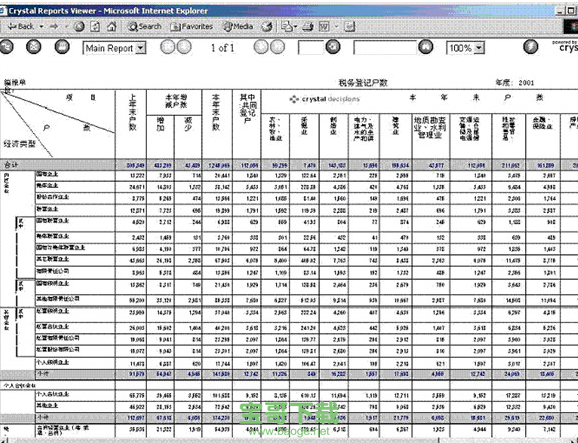Click the Forward arrow button
The width and height of the screenshot is (578, 443).
click(x=54, y=27)
